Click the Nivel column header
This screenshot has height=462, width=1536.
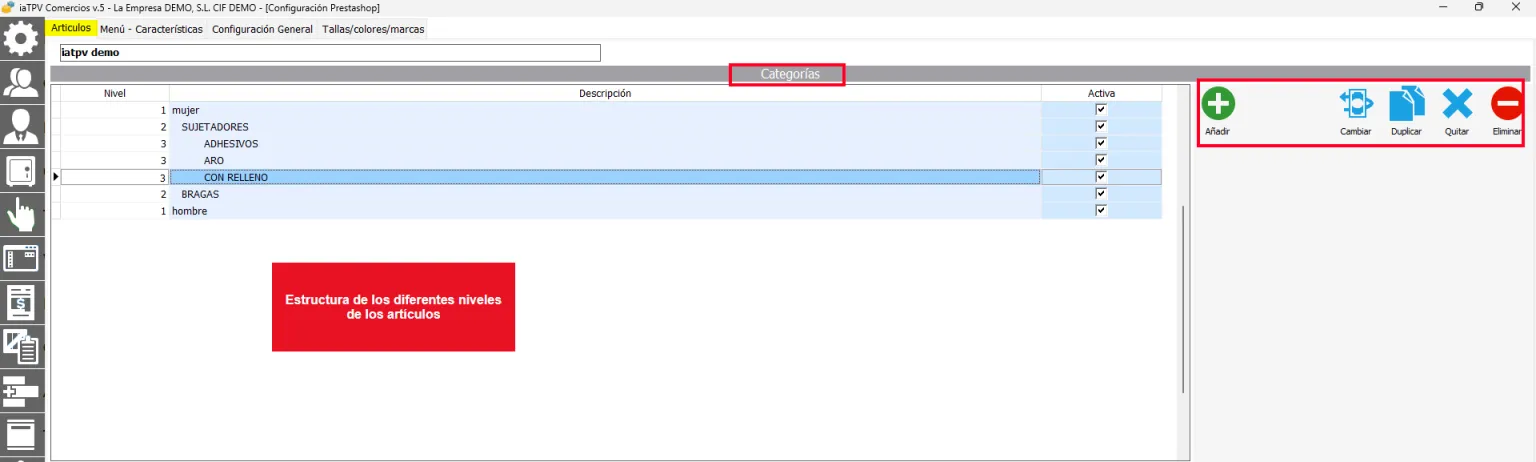pos(114,93)
